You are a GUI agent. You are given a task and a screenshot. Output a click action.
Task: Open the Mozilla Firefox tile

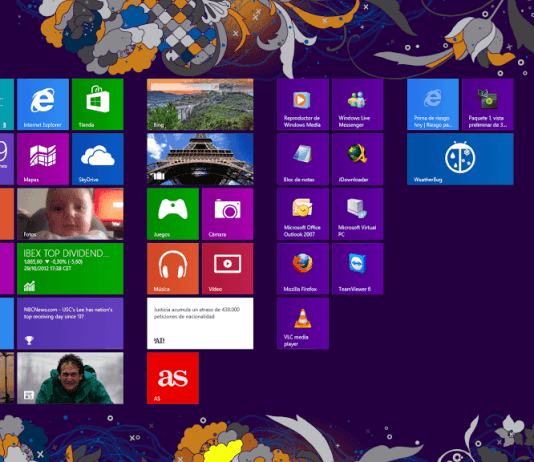coord(303,269)
